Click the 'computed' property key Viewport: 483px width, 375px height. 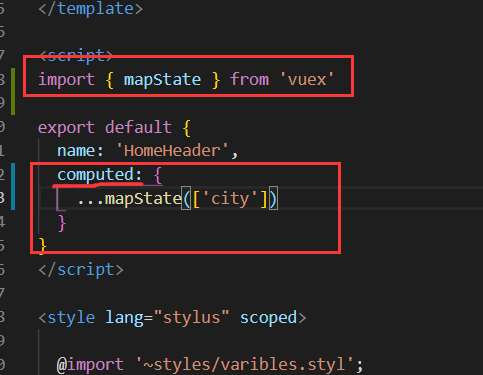(x=96, y=175)
